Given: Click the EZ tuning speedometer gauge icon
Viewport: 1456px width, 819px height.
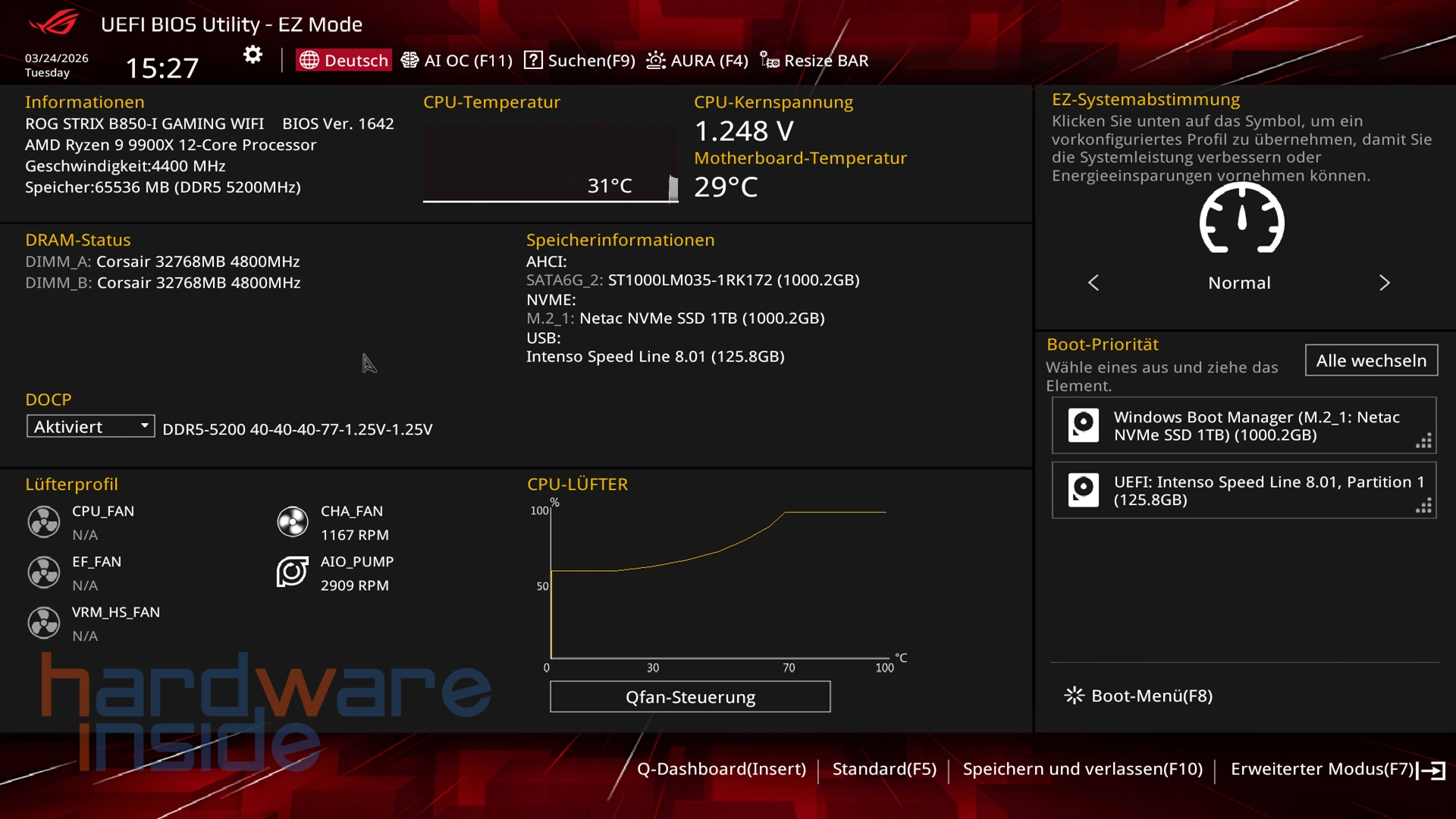Looking at the screenshot, I should coord(1241,220).
